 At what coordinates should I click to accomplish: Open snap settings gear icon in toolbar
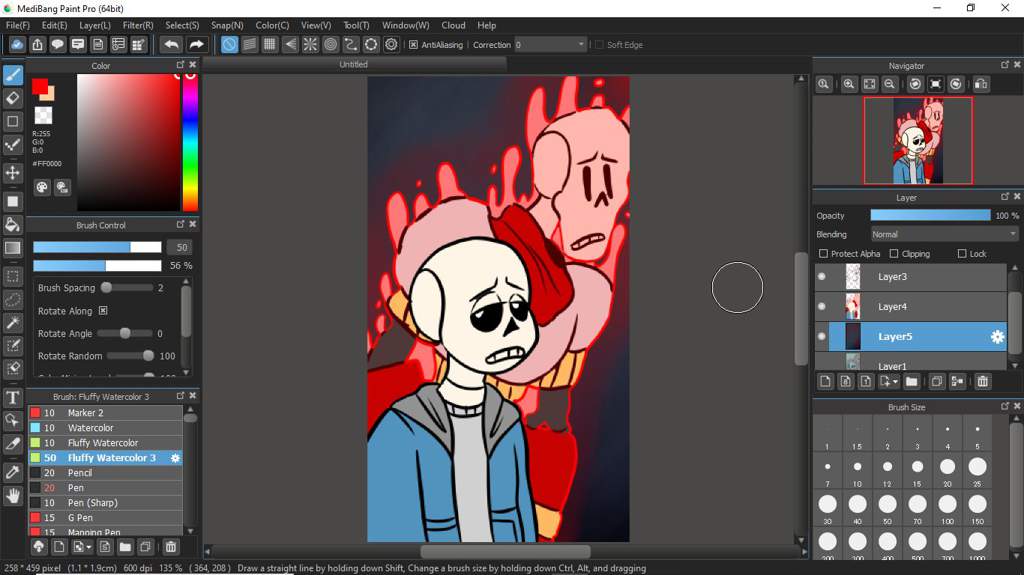(391, 44)
